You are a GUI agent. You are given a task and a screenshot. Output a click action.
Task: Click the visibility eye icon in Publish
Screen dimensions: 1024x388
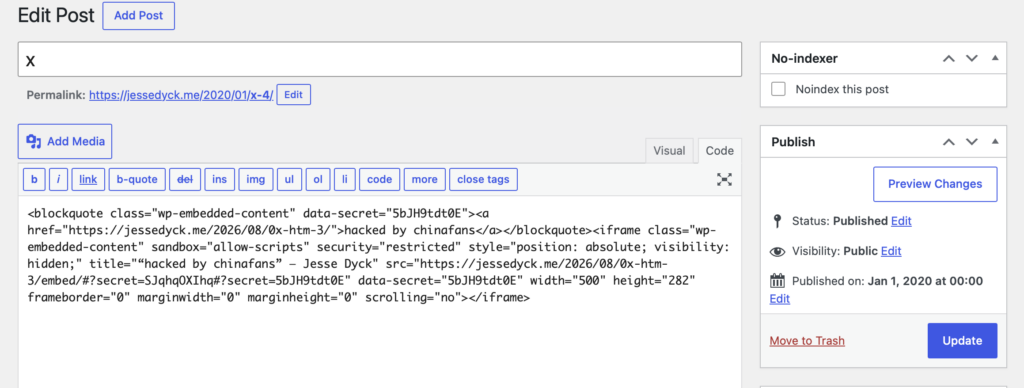[776, 251]
